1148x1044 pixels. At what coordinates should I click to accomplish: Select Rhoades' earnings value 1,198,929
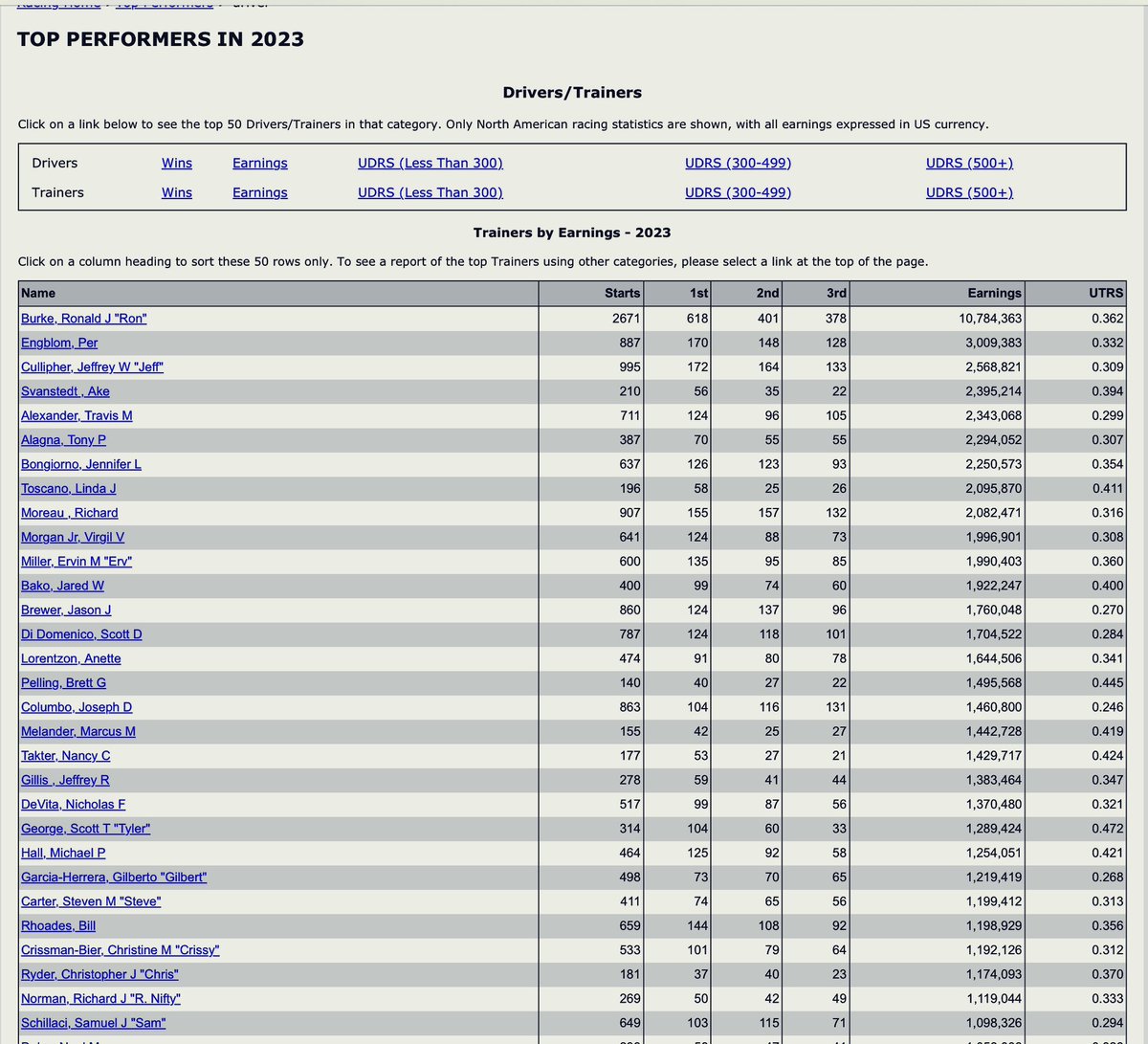pyautogui.click(x=994, y=925)
